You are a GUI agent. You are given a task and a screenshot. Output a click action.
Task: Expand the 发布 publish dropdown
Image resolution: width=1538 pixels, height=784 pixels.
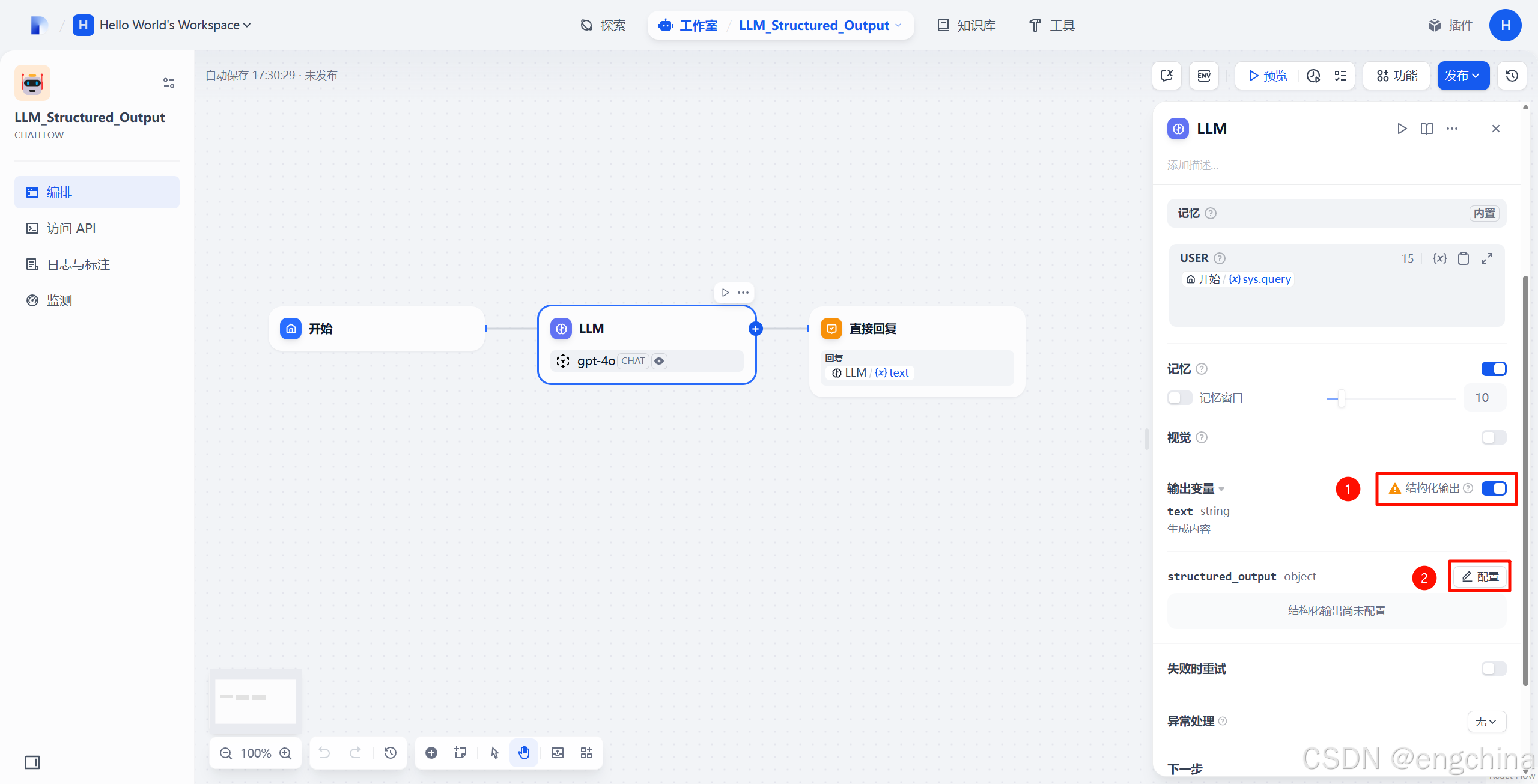coord(1463,76)
